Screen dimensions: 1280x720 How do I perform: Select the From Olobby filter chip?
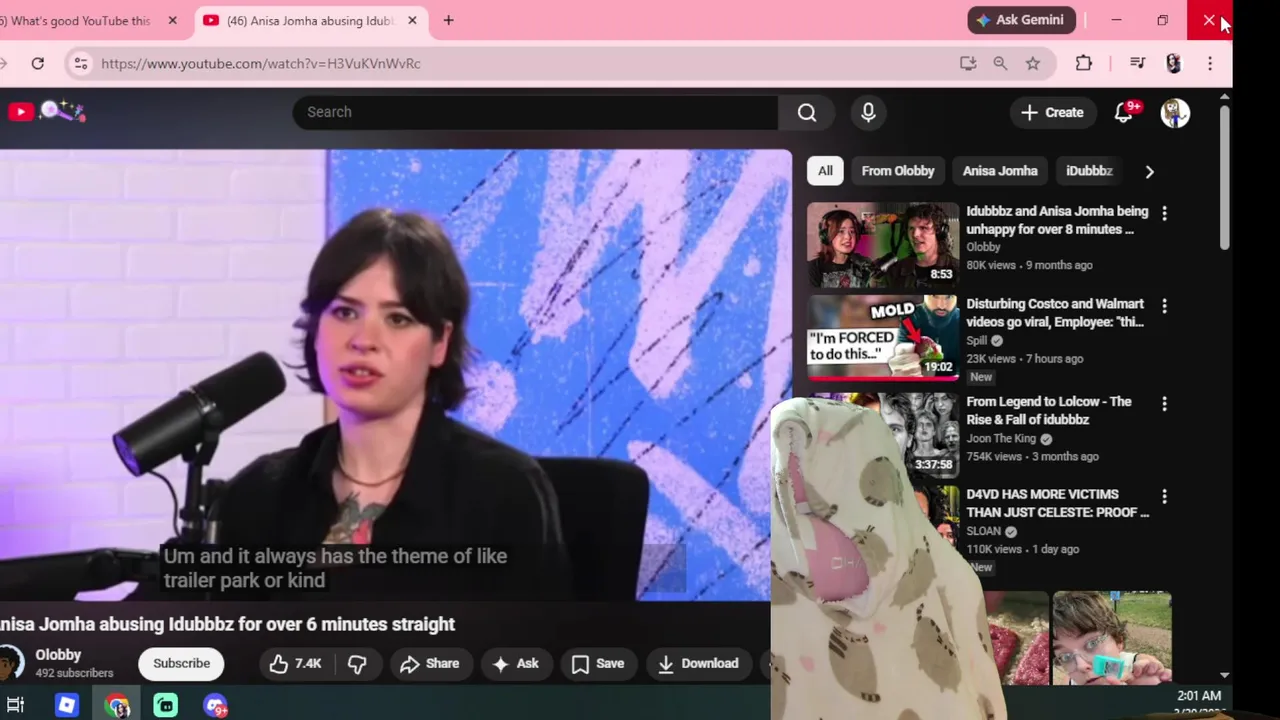898,171
